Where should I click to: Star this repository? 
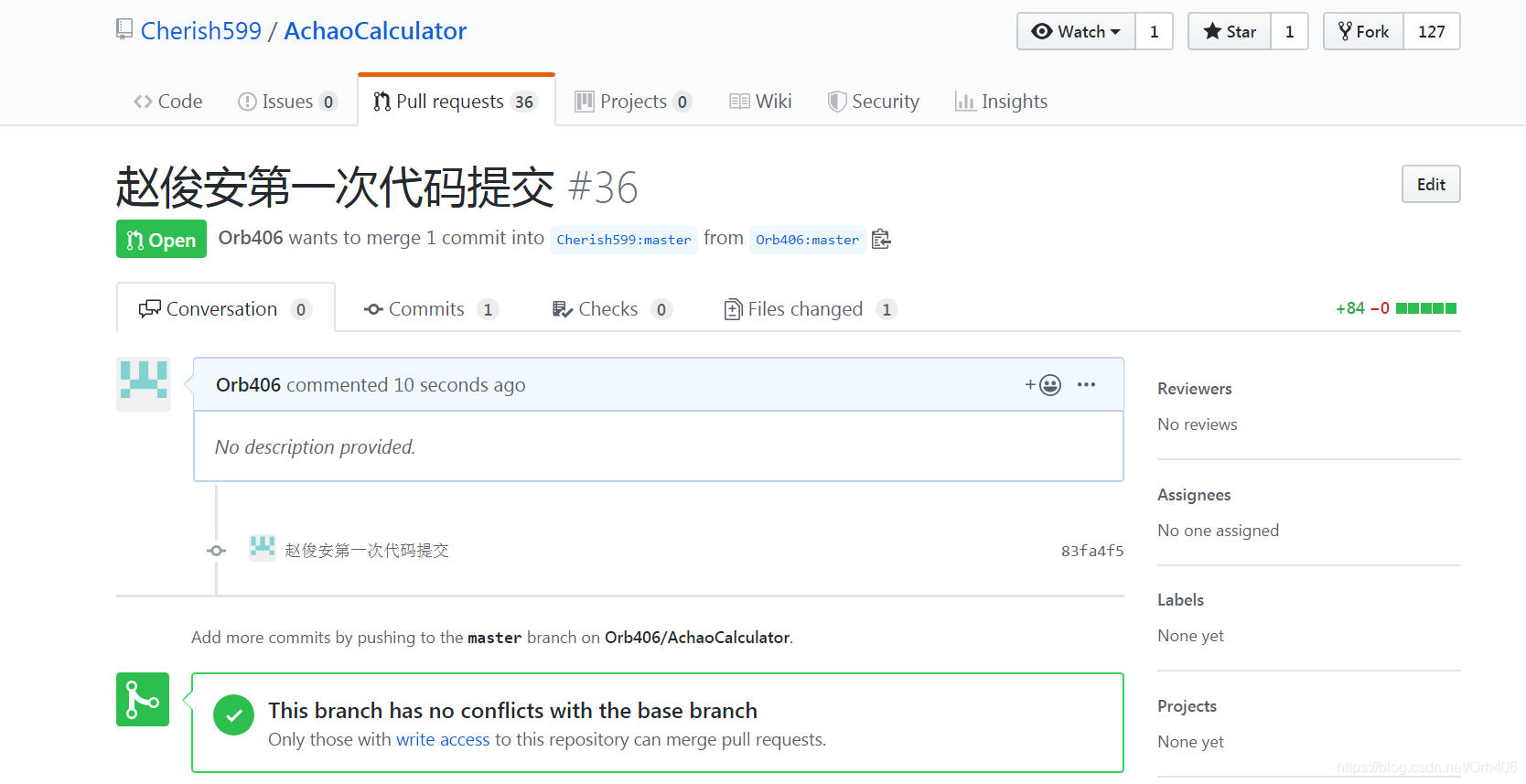1230,31
